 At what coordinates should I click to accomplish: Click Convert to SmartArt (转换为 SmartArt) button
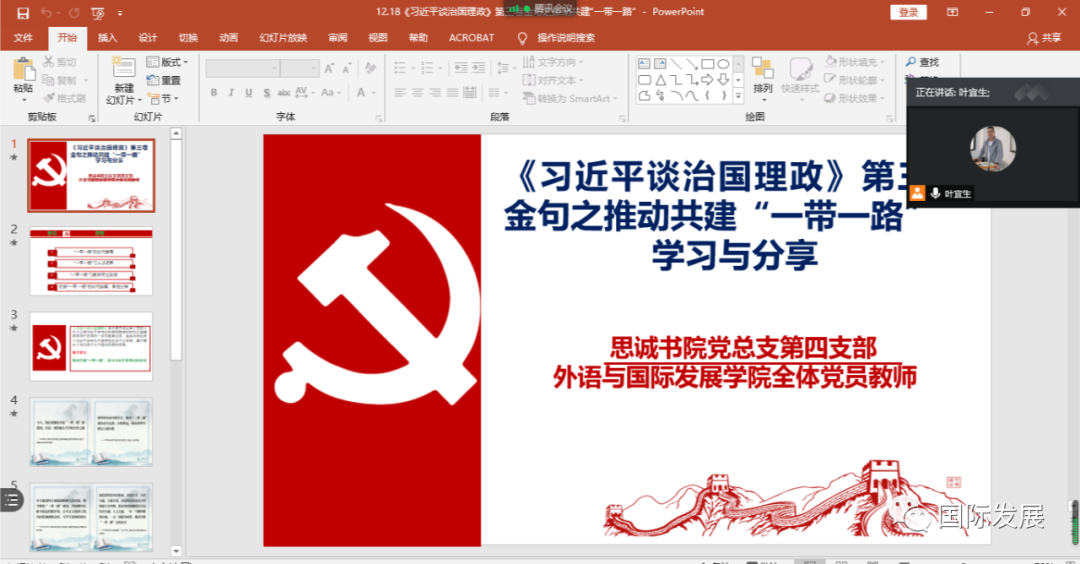coord(570,98)
